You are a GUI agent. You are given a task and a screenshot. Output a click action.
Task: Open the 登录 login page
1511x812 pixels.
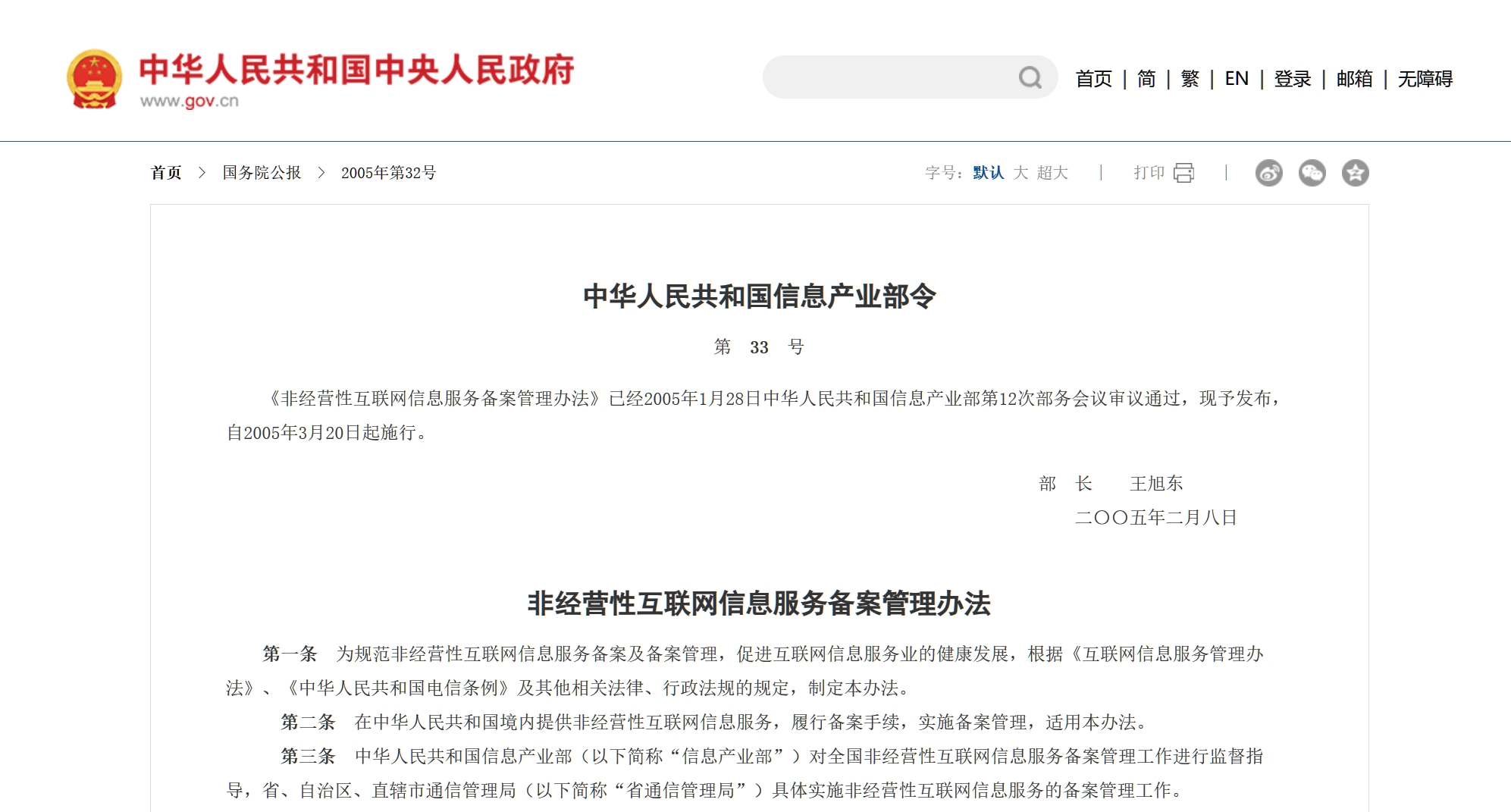(x=1293, y=79)
